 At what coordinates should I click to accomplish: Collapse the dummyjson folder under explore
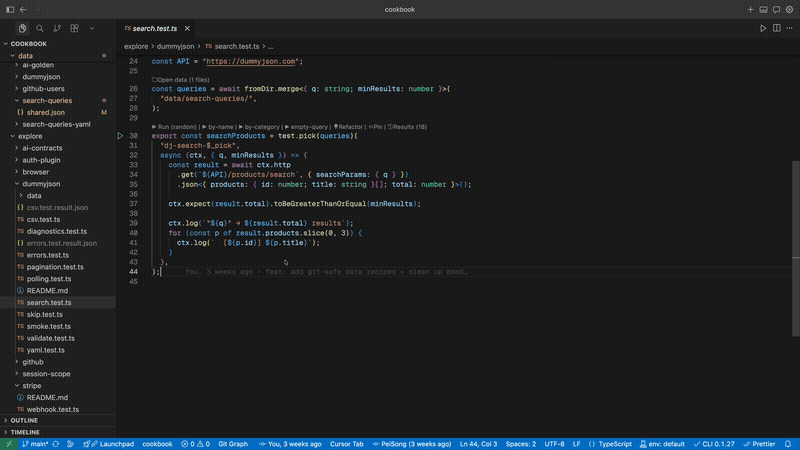tap(41, 184)
